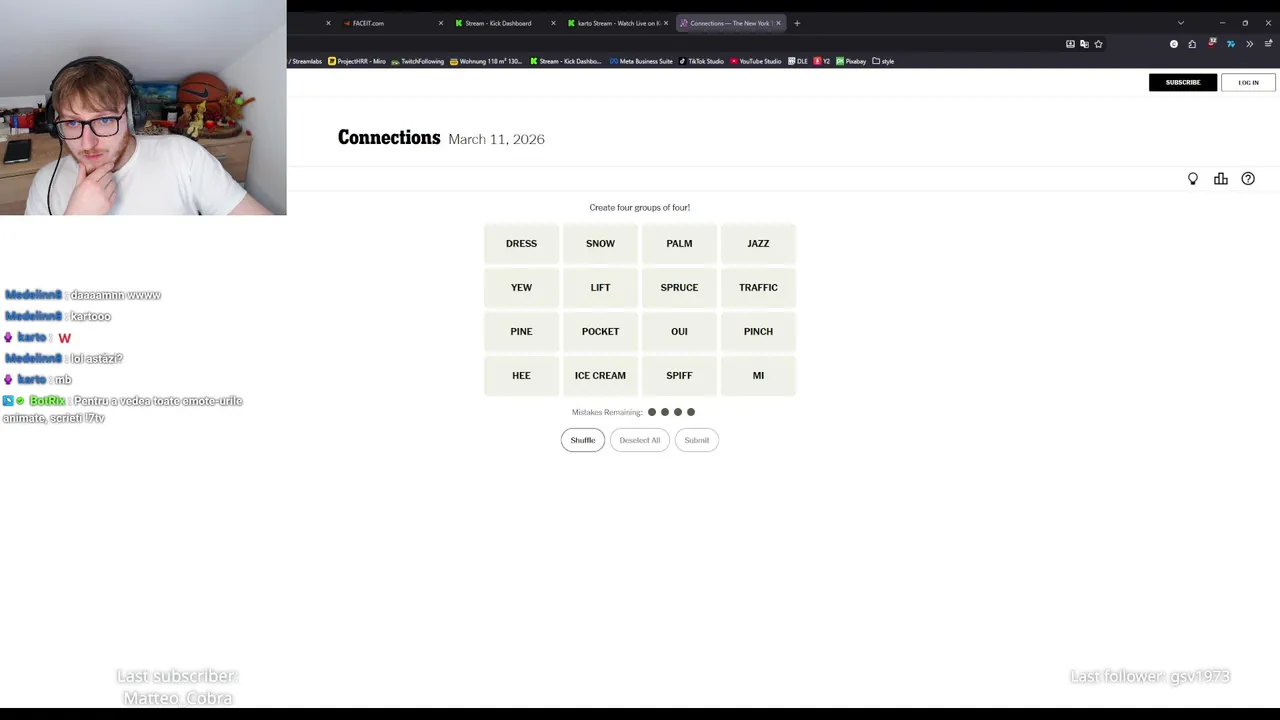Viewport: 1280px width, 720px height.
Task: Shuffle the word tiles
Action: 583,440
